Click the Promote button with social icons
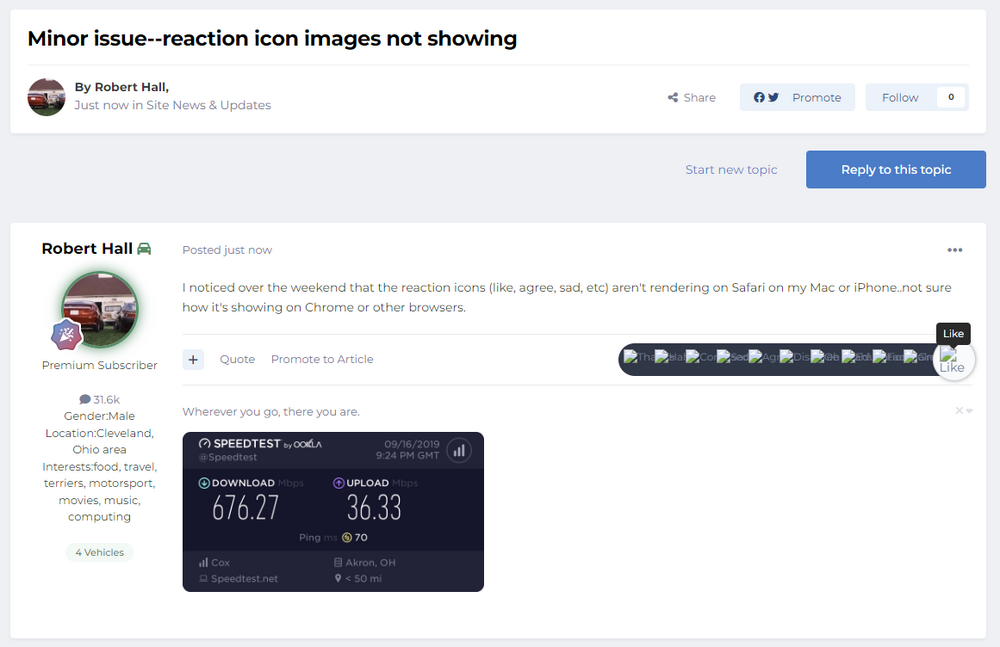The width and height of the screenshot is (1000, 647). (797, 98)
